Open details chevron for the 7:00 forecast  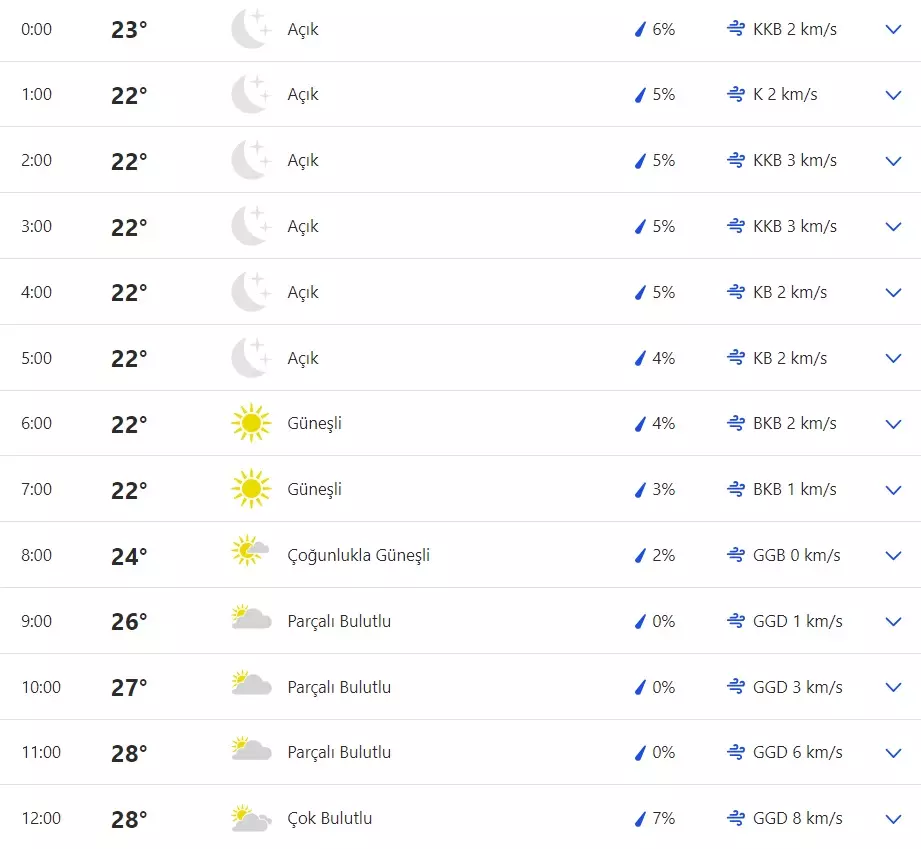pyautogui.click(x=894, y=490)
